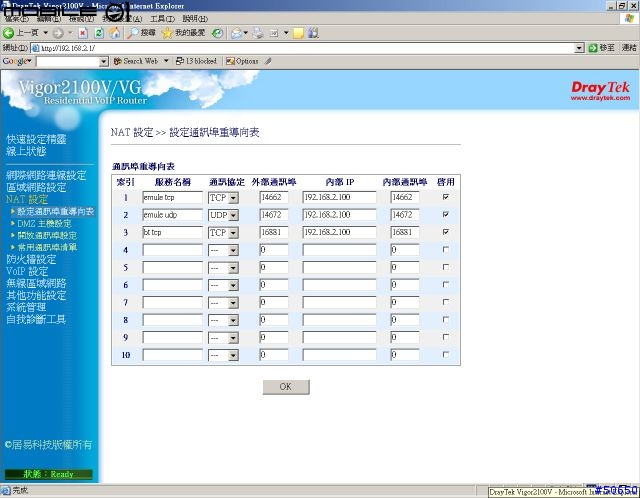Screen dimensions: 640x498
Task: Check enable box for row 10
Action: pyautogui.click(x=446, y=355)
